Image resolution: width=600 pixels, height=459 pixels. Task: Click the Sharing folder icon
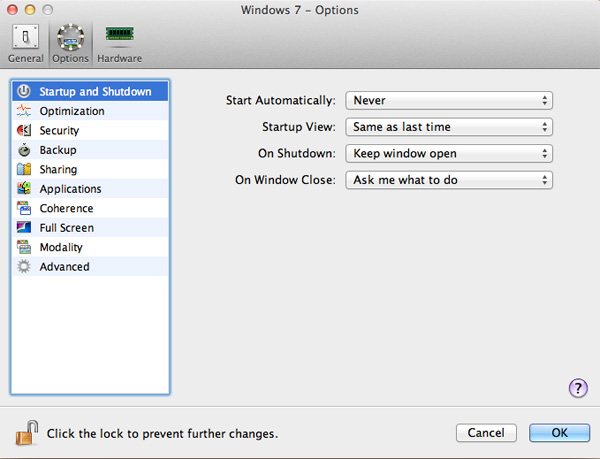pyautogui.click(x=24, y=170)
